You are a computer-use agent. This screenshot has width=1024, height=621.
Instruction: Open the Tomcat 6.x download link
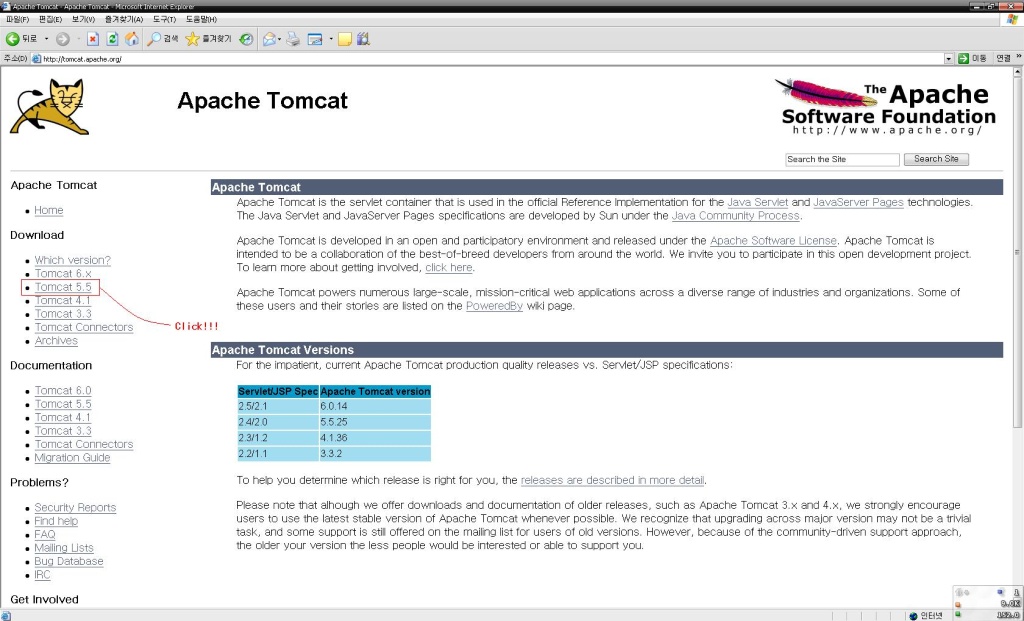tap(63, 274)
